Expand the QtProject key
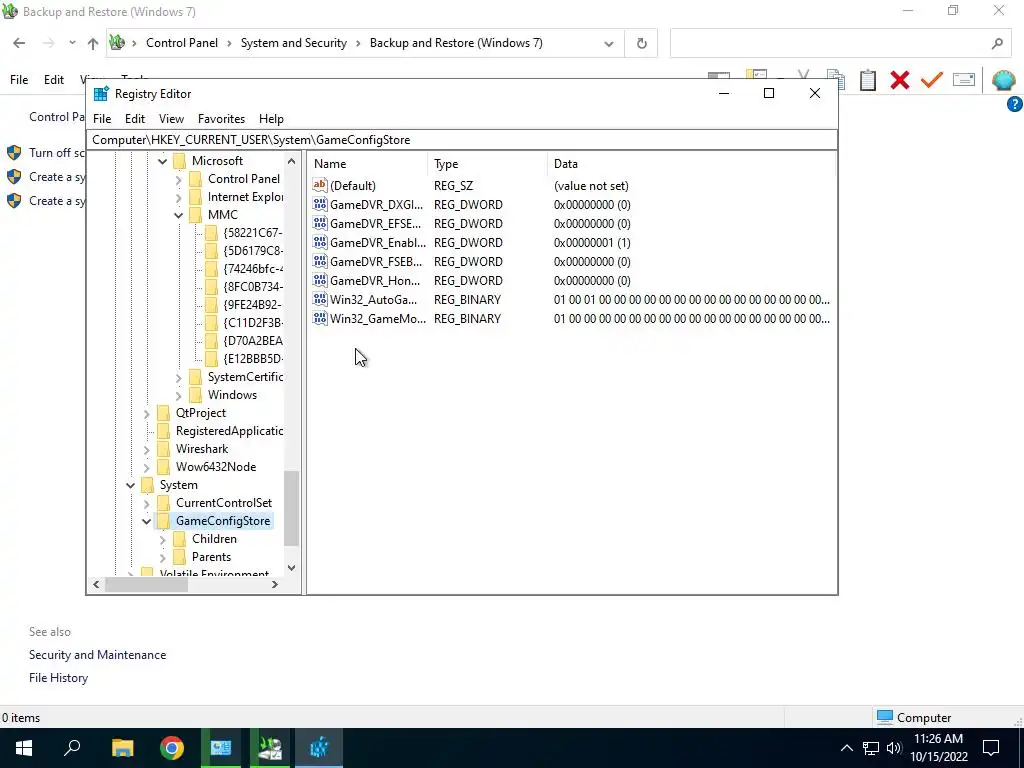This screenshot has width=1024, height=768. tap(146, 413)
